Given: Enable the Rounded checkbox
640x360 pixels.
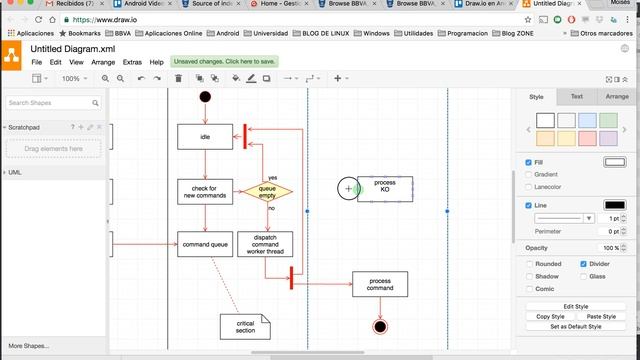Looking at the screenshot, I should tap(529, 264).
